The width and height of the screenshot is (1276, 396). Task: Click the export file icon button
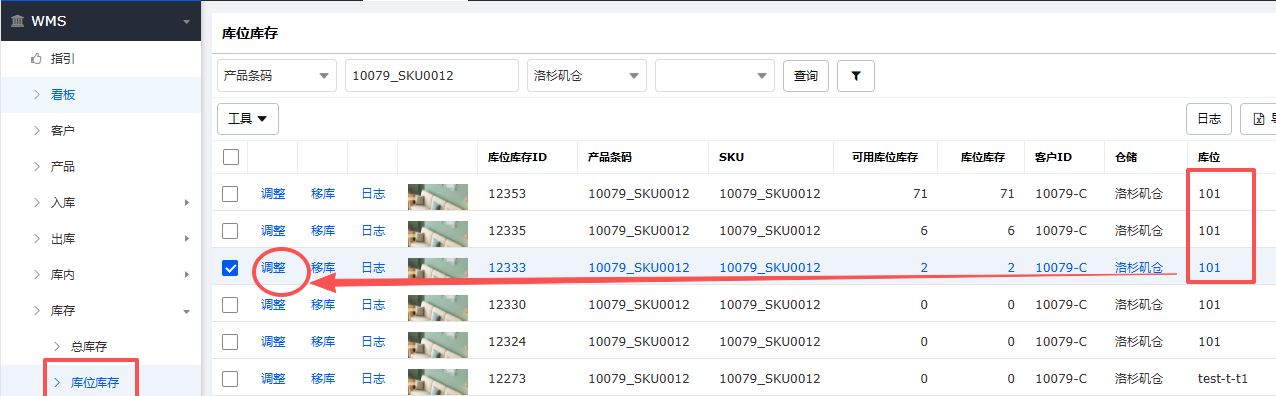[x=1258, y=119]
